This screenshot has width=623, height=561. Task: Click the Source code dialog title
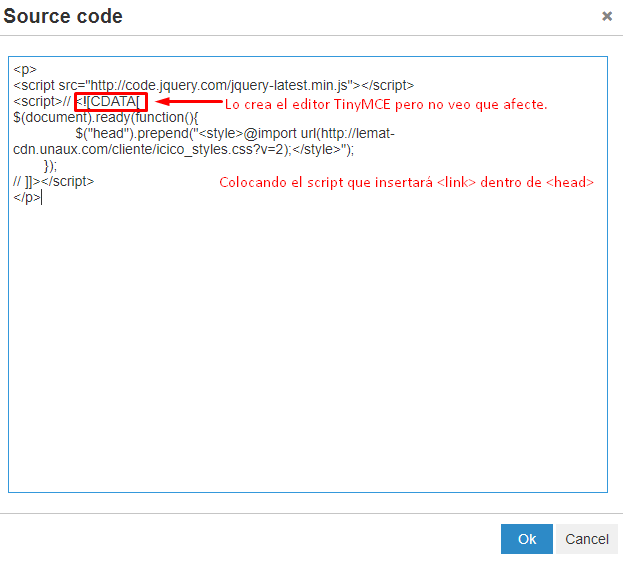(x=63, y=16)
